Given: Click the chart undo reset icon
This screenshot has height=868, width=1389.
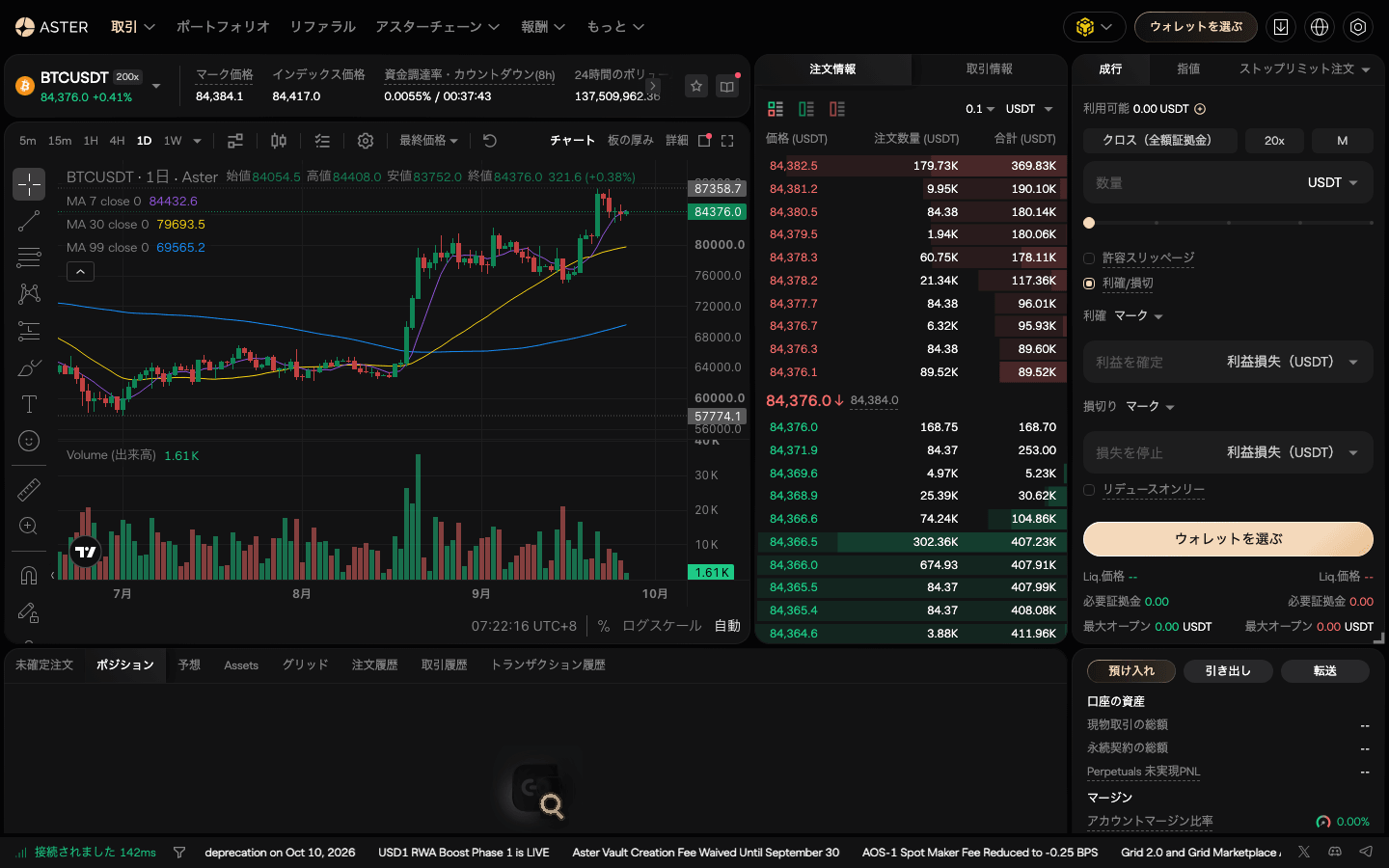Looking at the screenshot, I should point(490,141).
